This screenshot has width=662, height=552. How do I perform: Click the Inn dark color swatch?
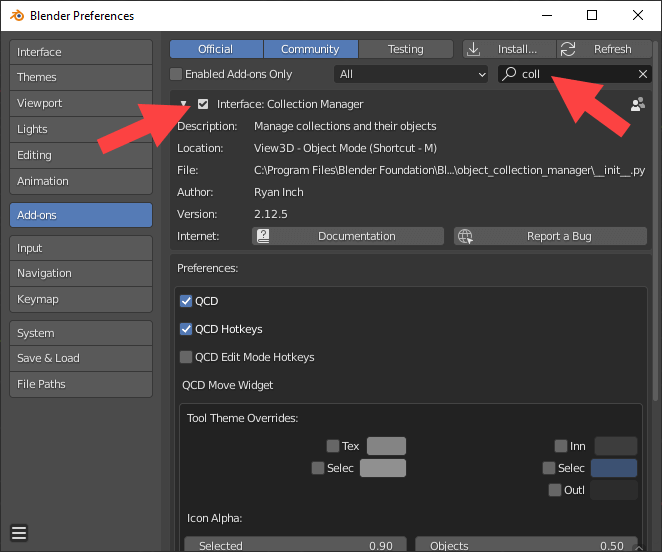[x=616, y=446]
